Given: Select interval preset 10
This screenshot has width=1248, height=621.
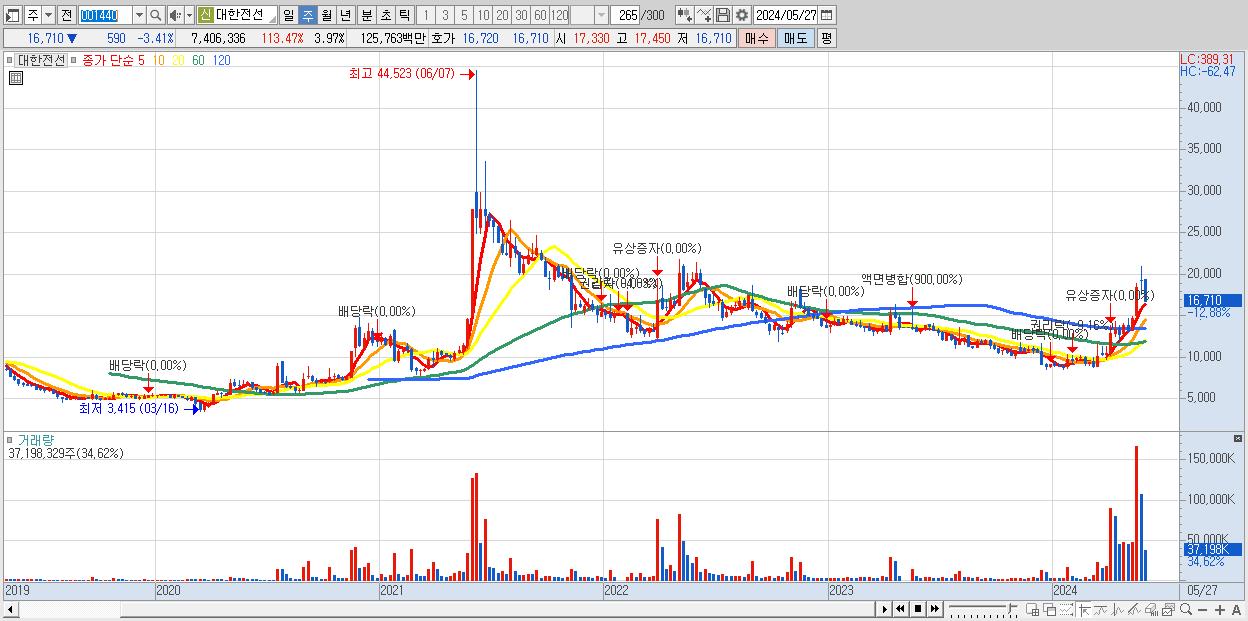Looking at the screenshot, I should (483, 15).
